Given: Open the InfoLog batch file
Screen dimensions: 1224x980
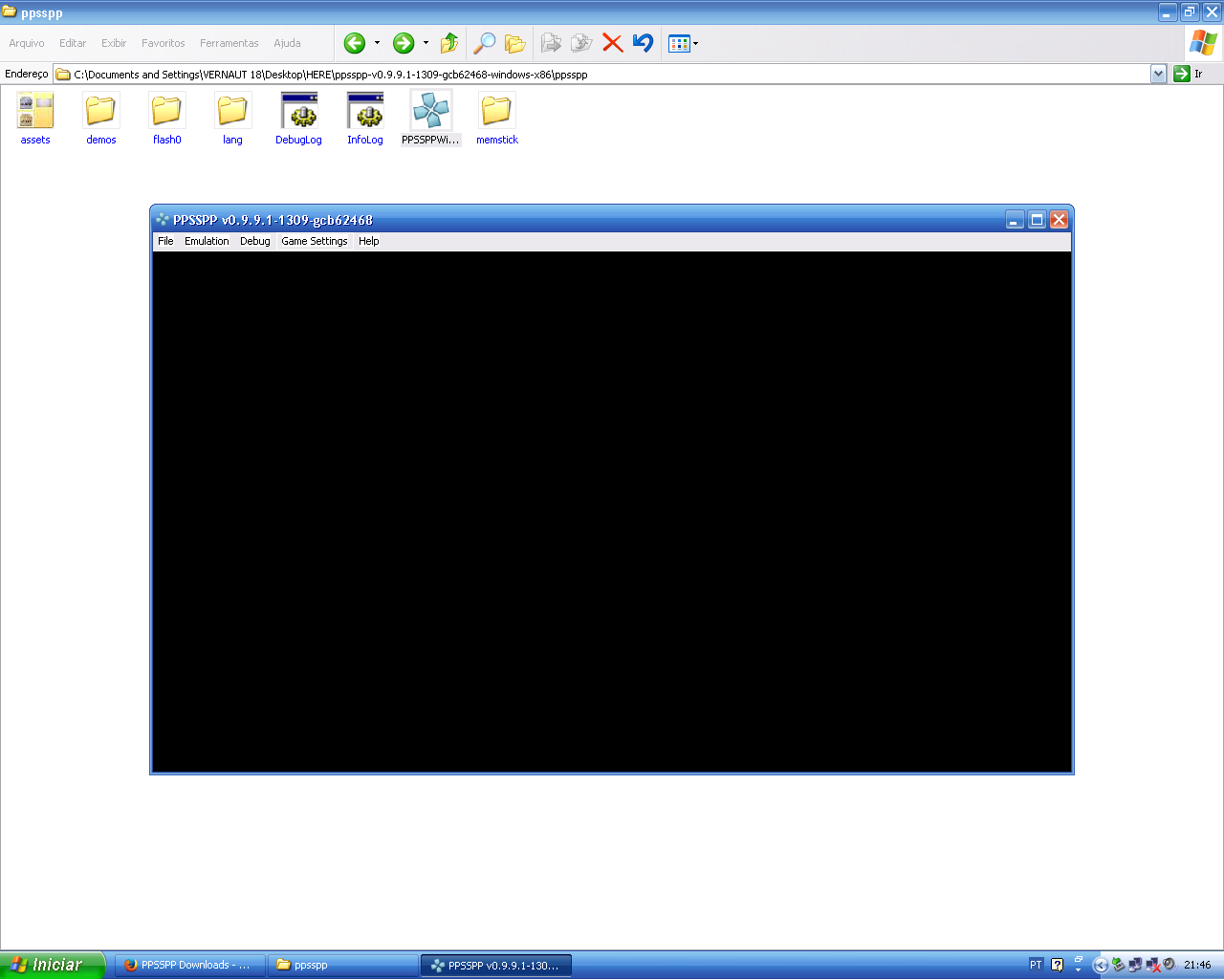Looking at the screenshot, I should pos(364,112).
